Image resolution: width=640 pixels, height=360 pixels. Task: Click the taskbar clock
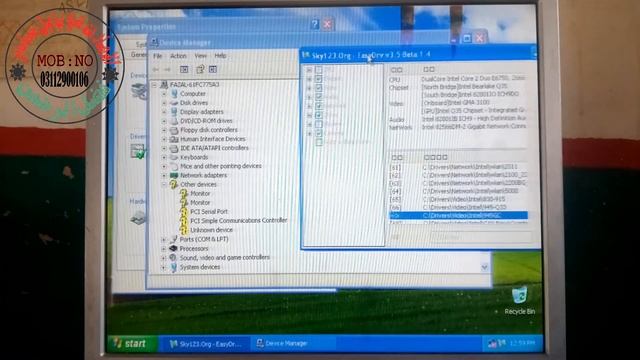pos(522,343)
